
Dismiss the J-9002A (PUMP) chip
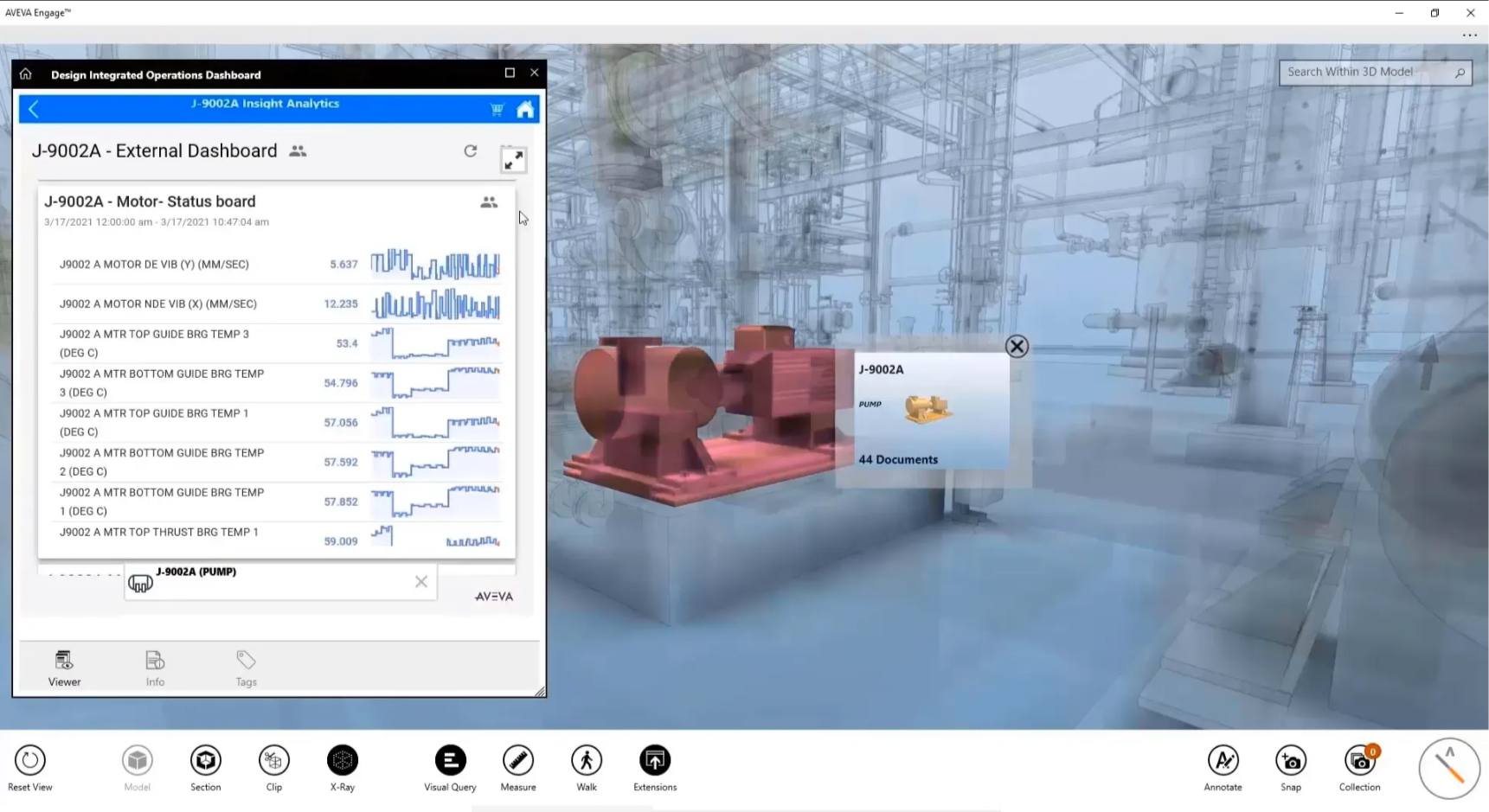tap(420, 582)
